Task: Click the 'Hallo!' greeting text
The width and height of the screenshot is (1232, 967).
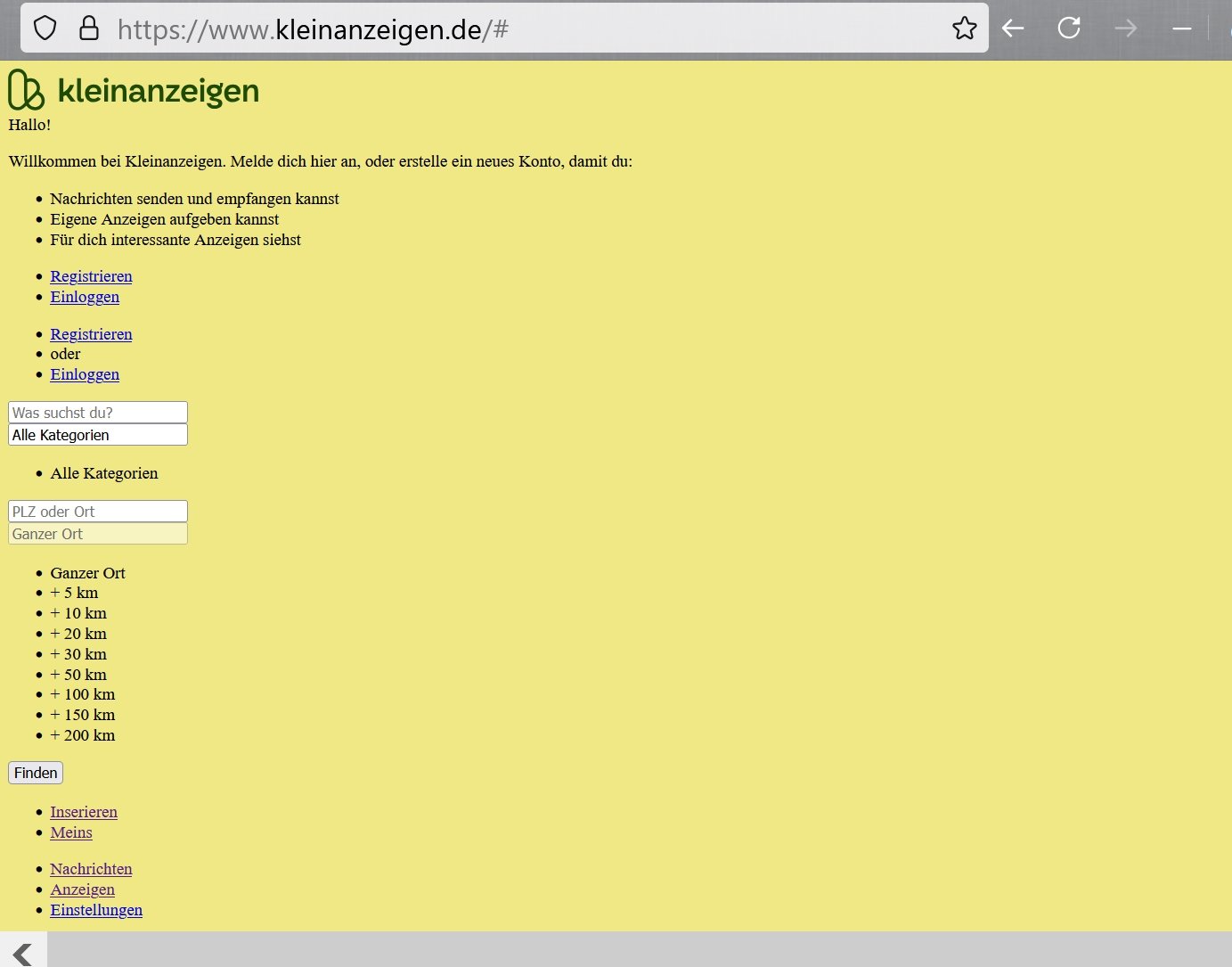Action: (29, 125)
